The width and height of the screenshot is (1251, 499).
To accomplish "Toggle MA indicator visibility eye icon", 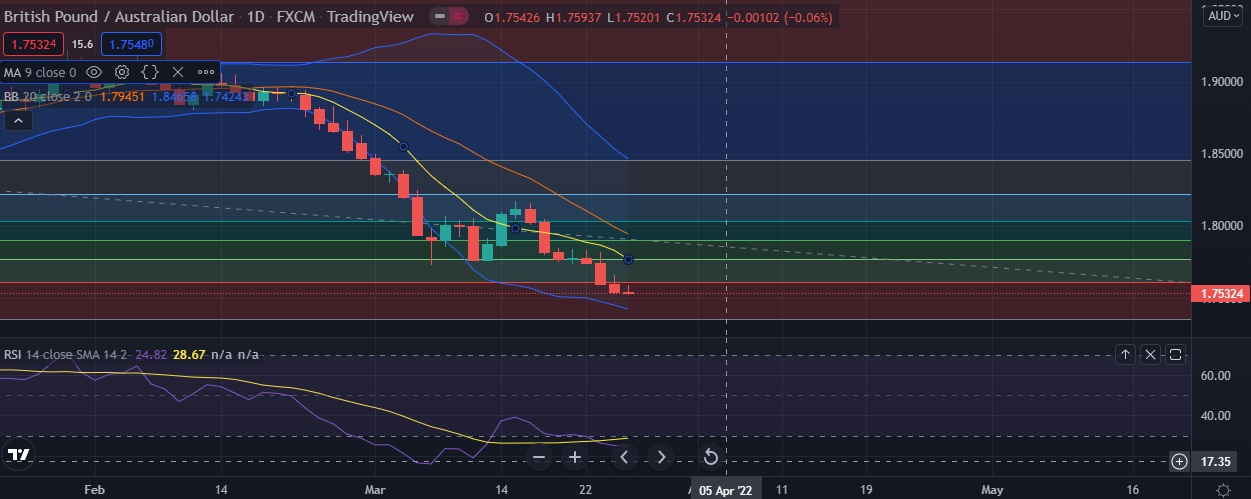I will 94,72.
